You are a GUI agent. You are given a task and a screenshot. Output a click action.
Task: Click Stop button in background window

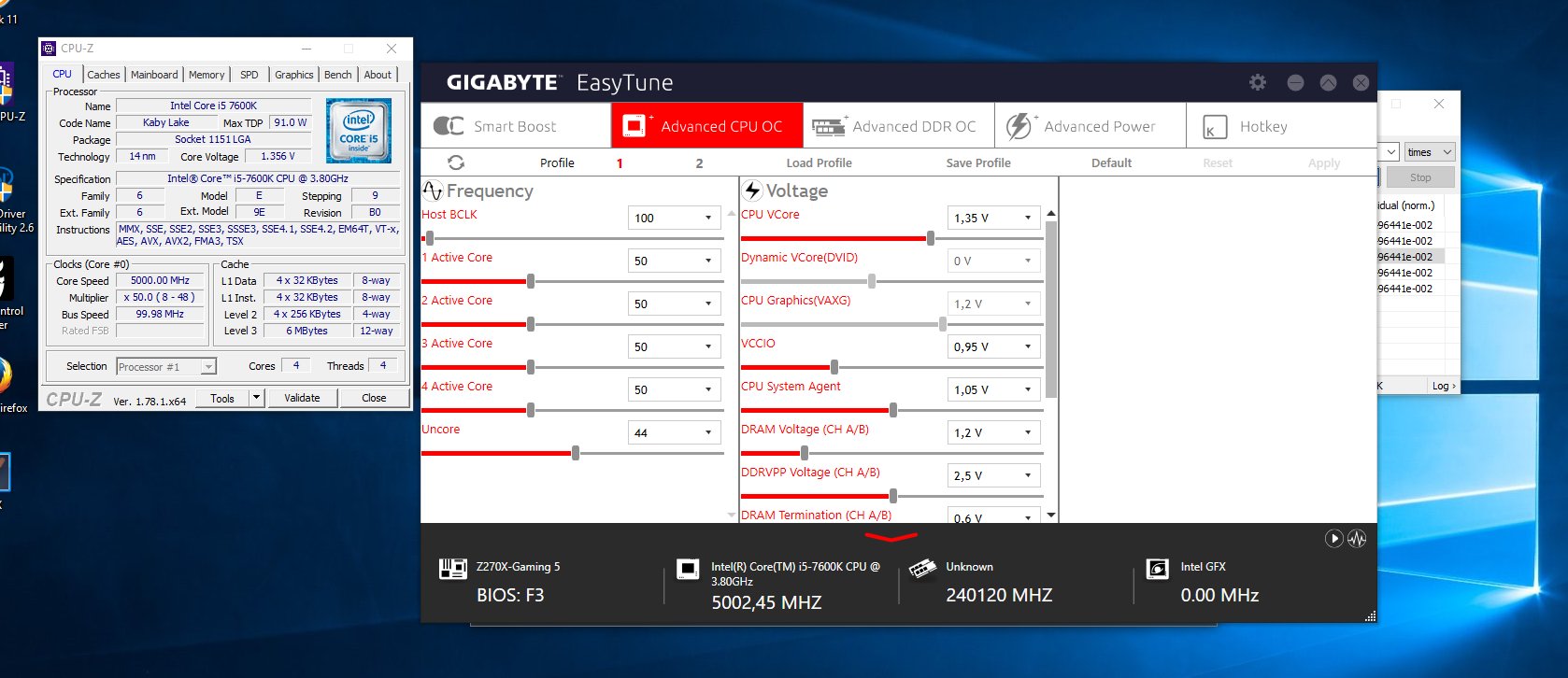(x=1420, y=177)
